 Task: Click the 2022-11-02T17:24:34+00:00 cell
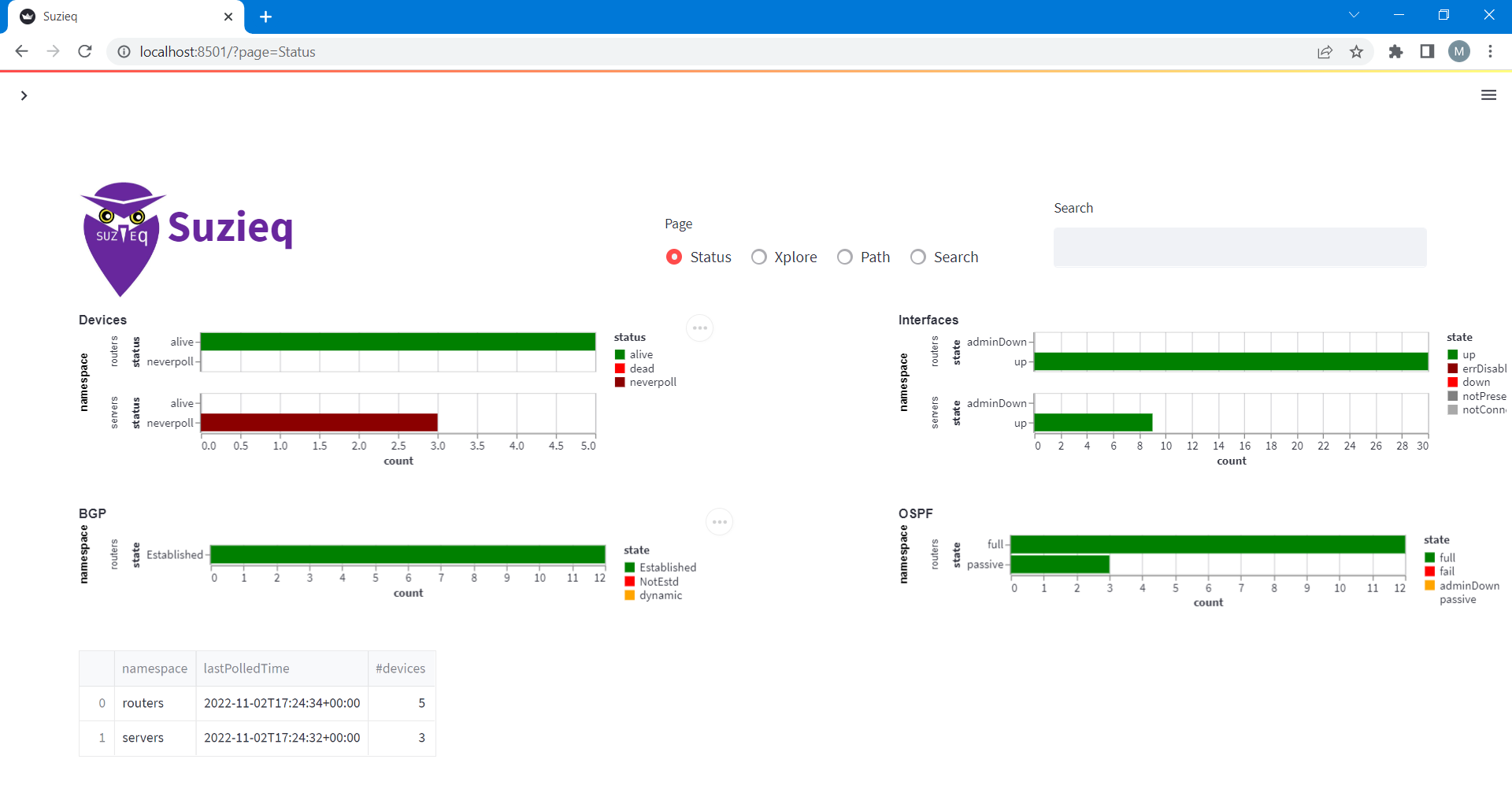(282, 703)
